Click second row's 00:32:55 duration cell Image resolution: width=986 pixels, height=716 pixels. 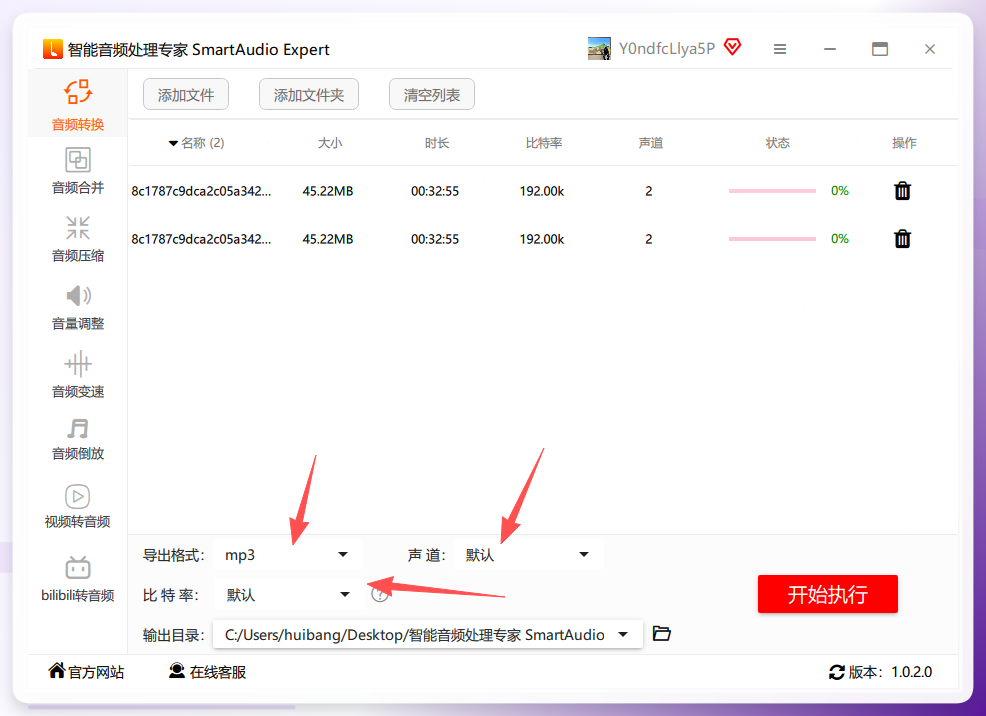pos(435,239)
